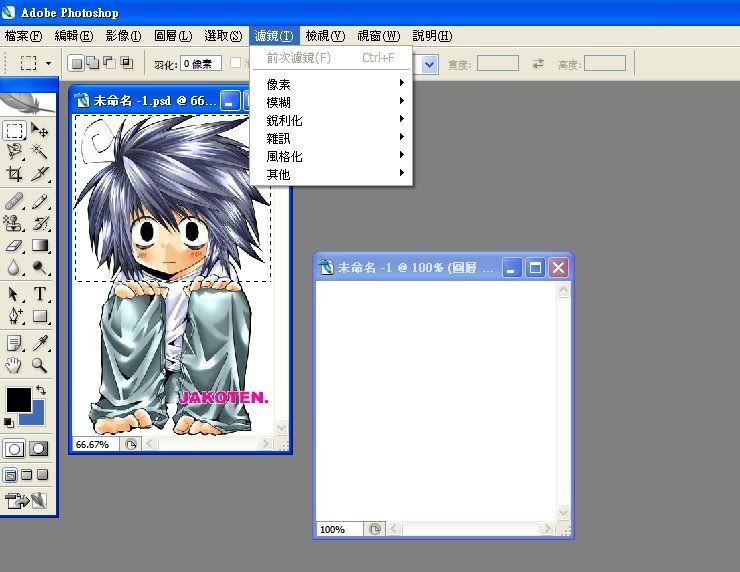
Task: Switch to full screen mode
Action: [x=42, y=475]
